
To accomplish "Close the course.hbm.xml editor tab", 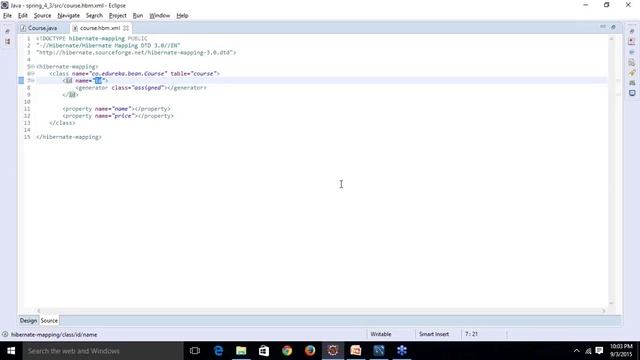I will (x=126, y=28).
